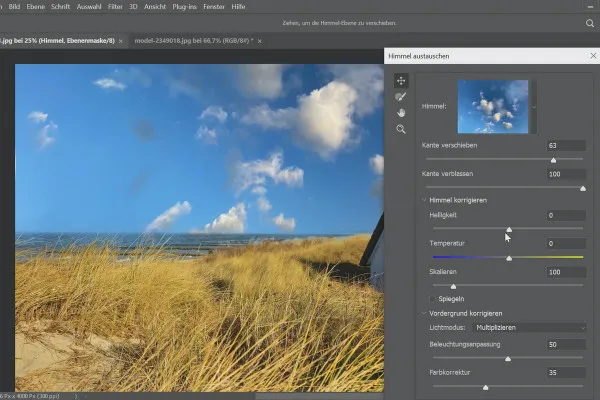Click the Temperatur slider handle
This screenshot has height=400, width=600.
[509, 258]
